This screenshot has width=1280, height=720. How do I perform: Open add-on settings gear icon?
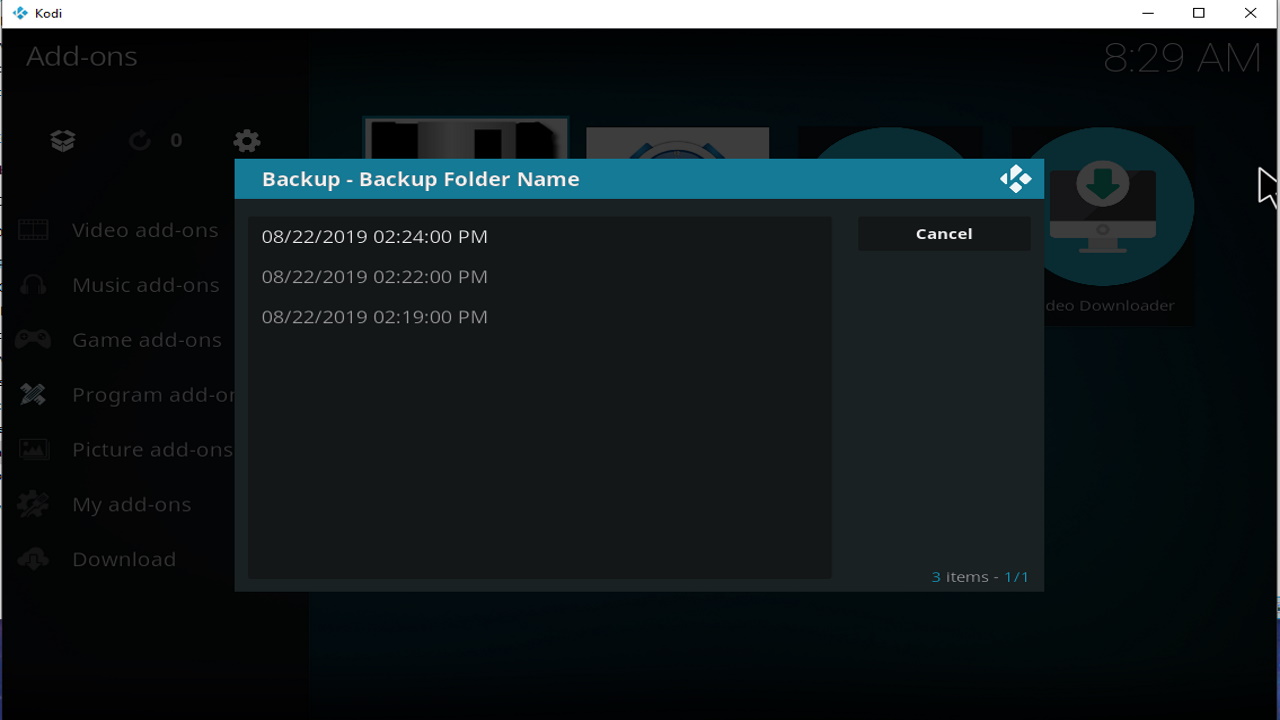(247, 141)
